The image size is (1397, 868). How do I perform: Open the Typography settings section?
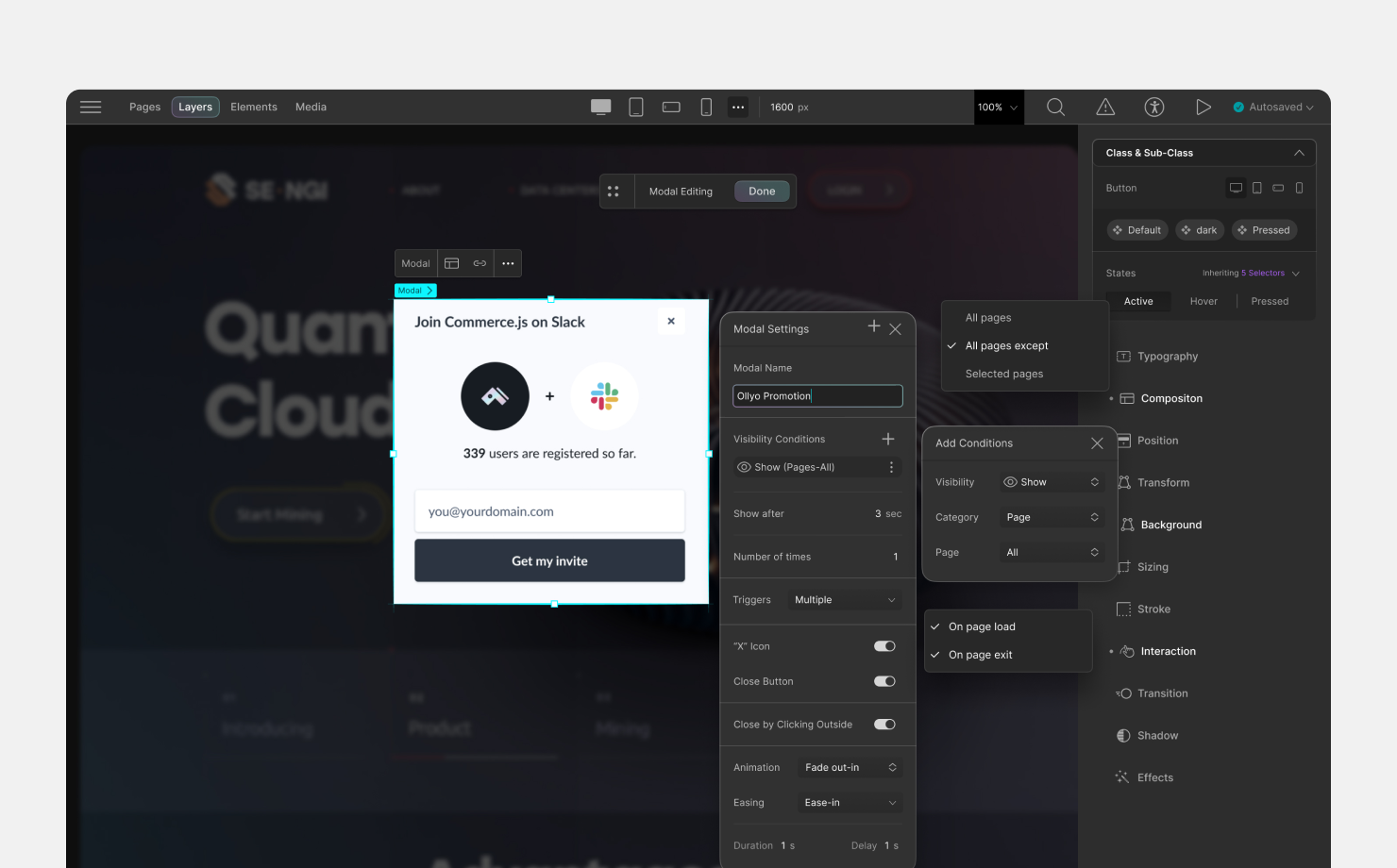point(1157,357)
